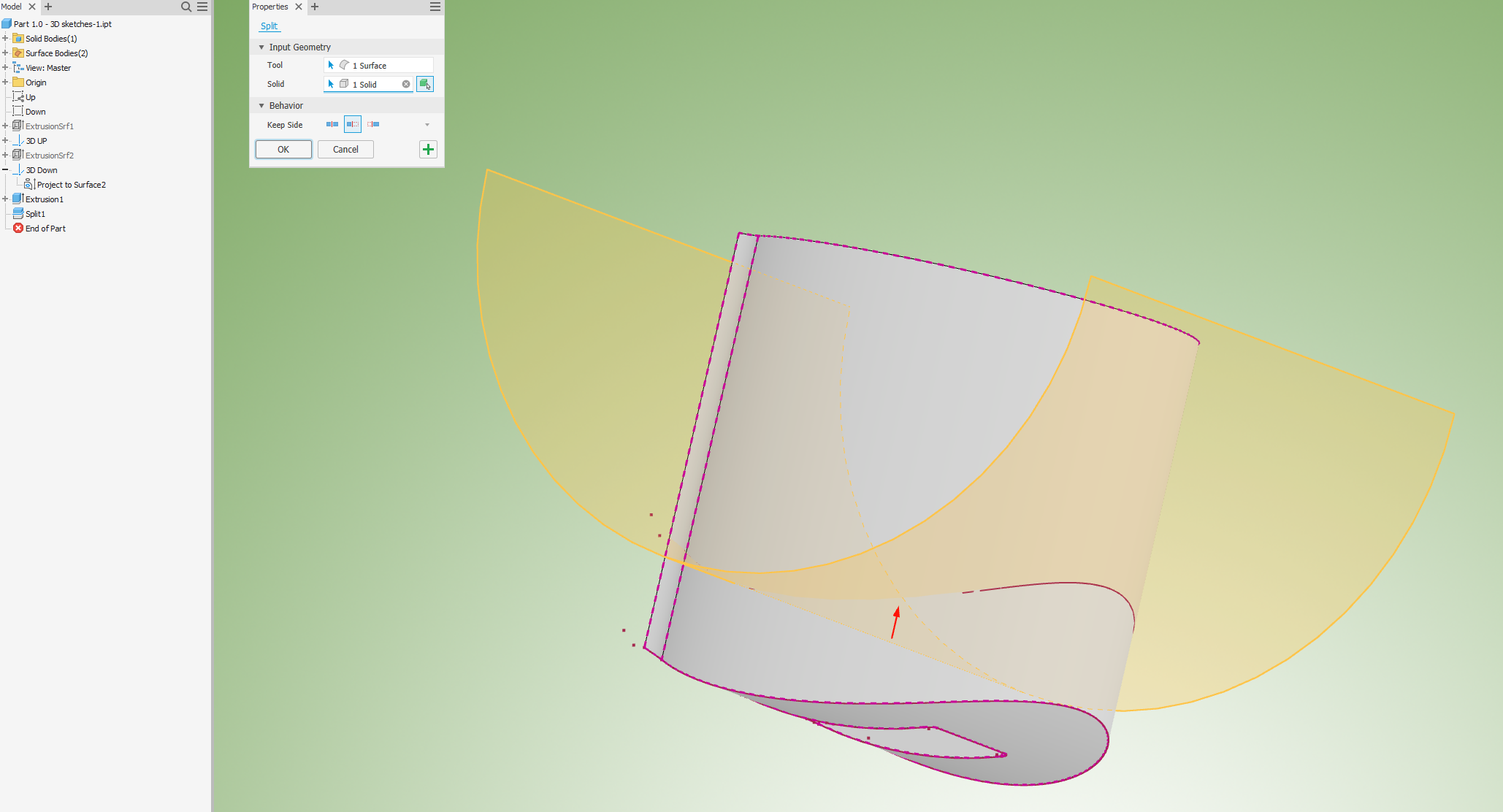Click the Split1 tree item

pyautogui.click(x=37, y=213)
